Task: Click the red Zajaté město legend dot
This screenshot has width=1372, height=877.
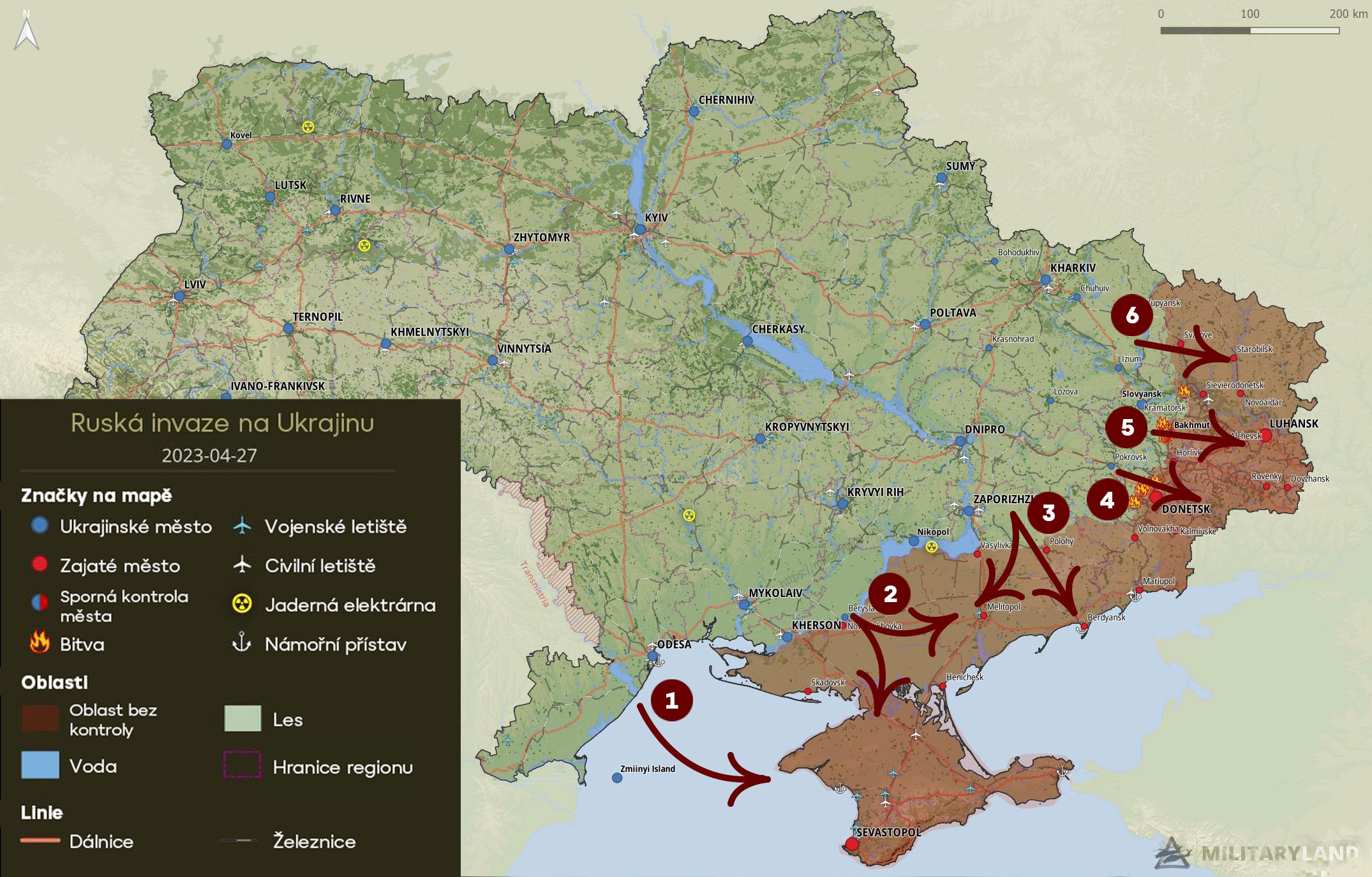Action: [x=40, y=564]
